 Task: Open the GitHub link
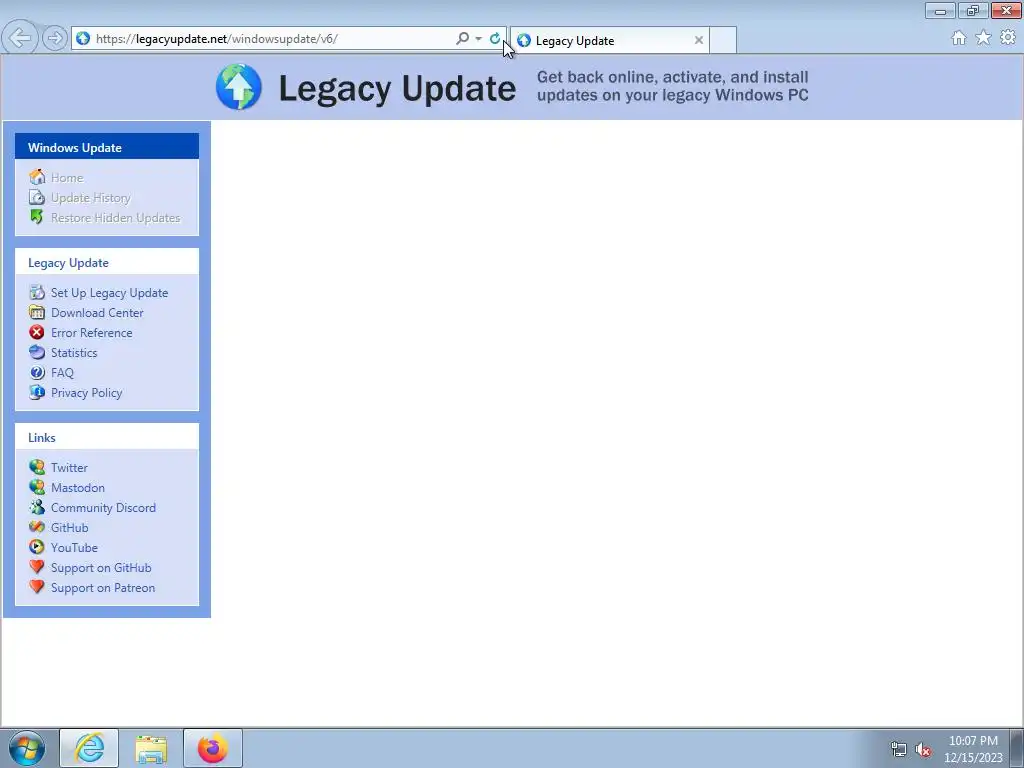click(x=69, y=528)
